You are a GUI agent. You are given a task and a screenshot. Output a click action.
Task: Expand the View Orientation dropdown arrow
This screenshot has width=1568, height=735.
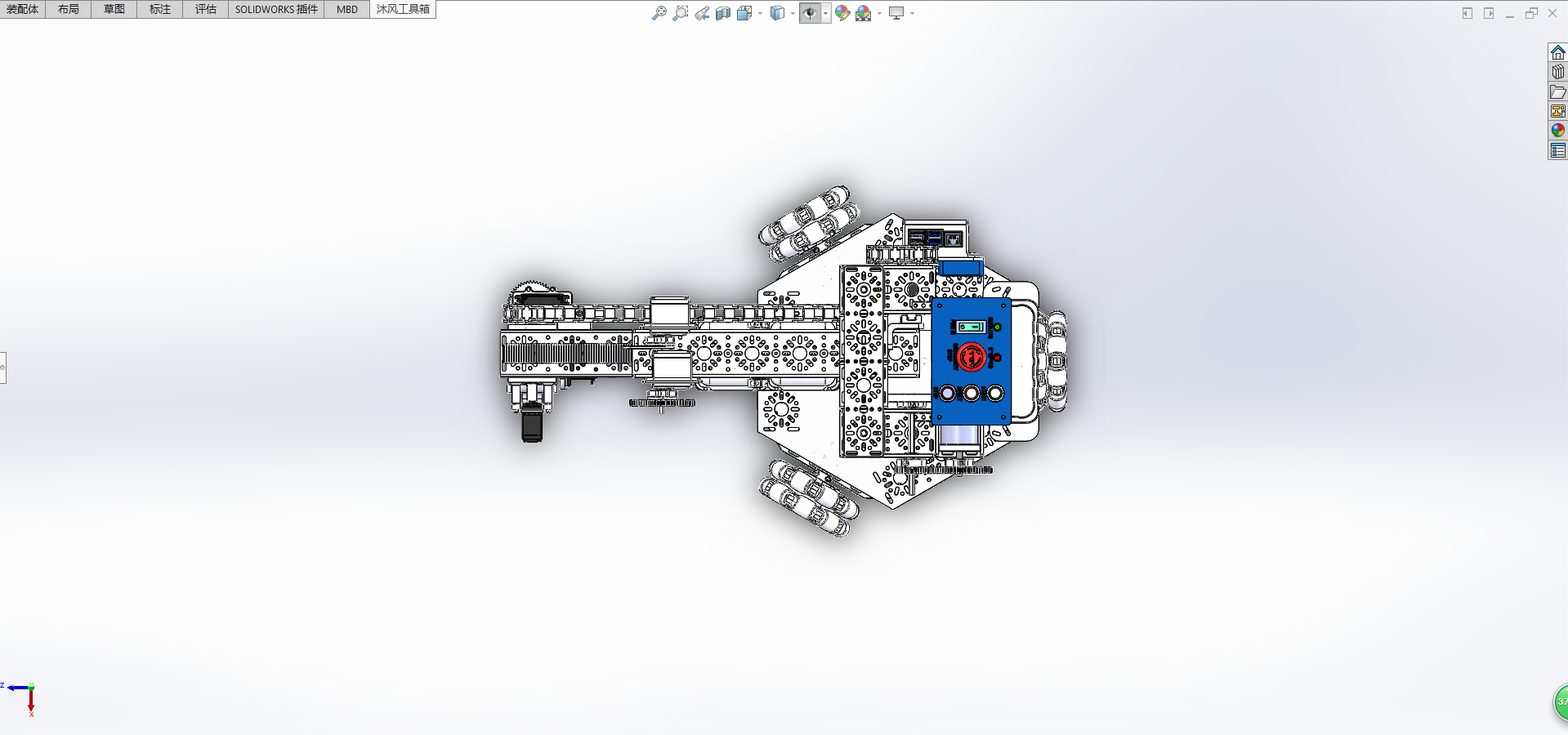pos(760,13)
